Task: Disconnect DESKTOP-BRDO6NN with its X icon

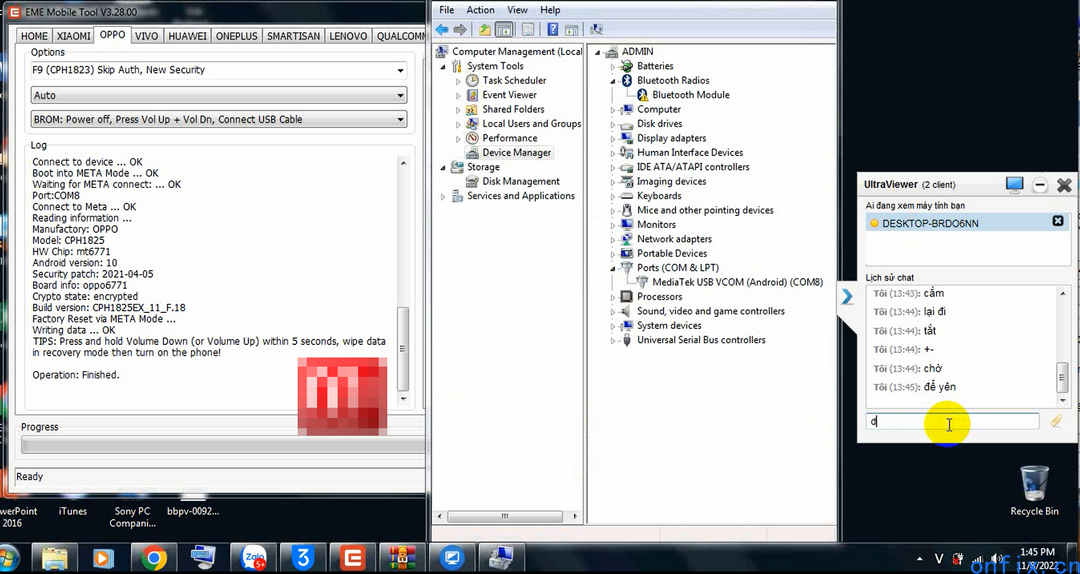Action: [1058, 221]
